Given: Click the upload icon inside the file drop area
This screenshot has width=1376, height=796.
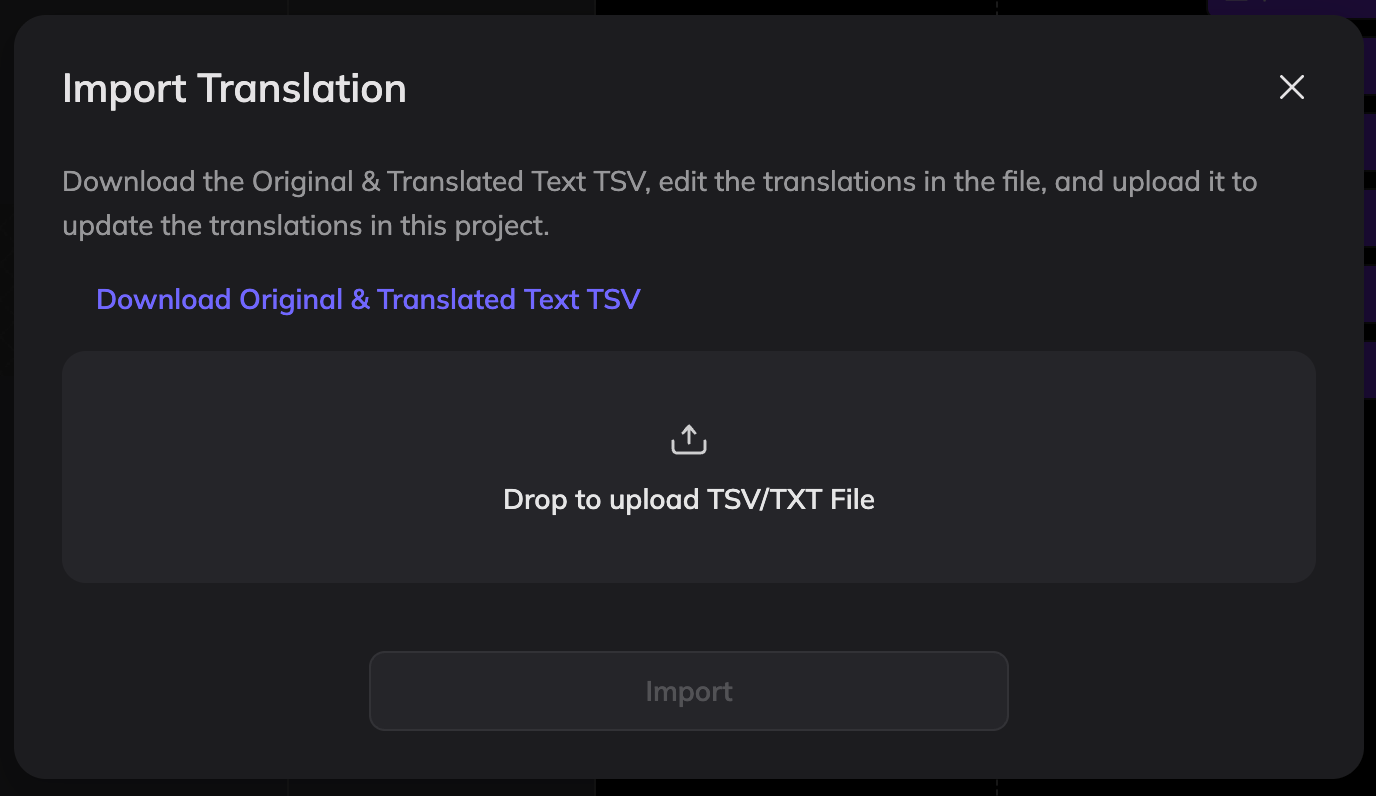Looking at the screenshot, I should (689, 438).
